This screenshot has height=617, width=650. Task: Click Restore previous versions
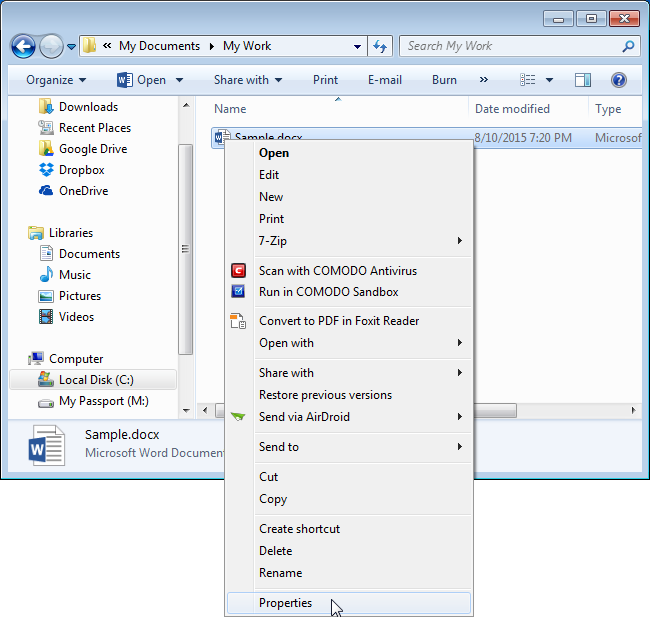coord(348,395)
